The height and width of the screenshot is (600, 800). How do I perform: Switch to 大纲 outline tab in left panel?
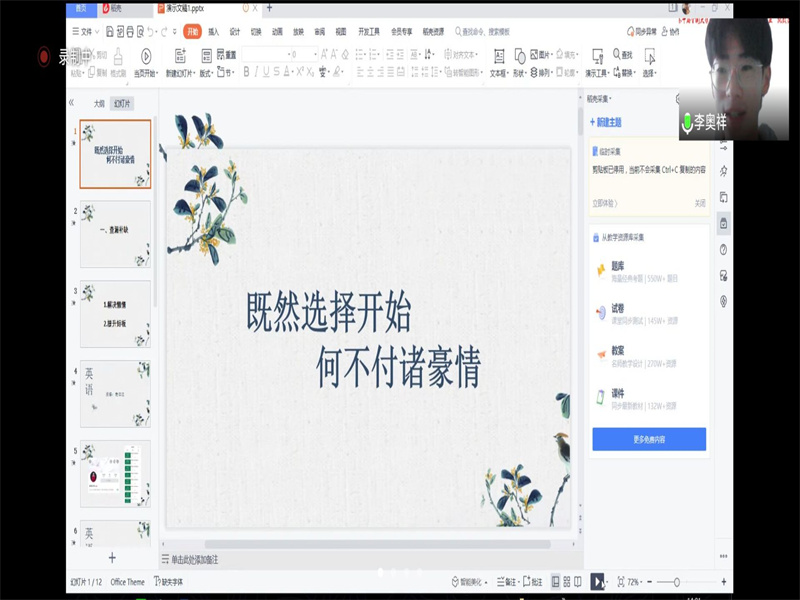point(98,103)
